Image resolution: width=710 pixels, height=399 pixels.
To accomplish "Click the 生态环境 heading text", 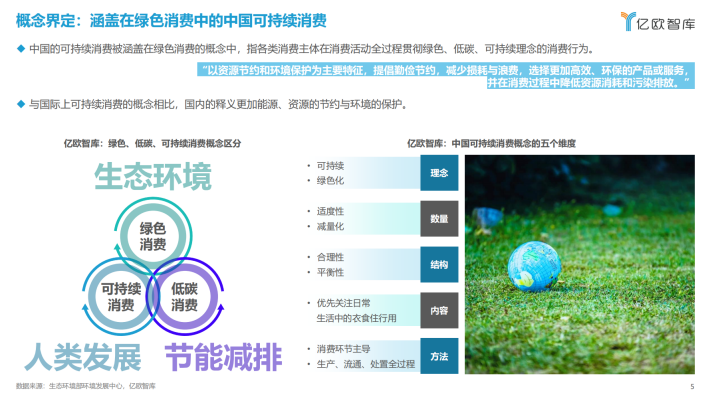I will coord(153,177).
